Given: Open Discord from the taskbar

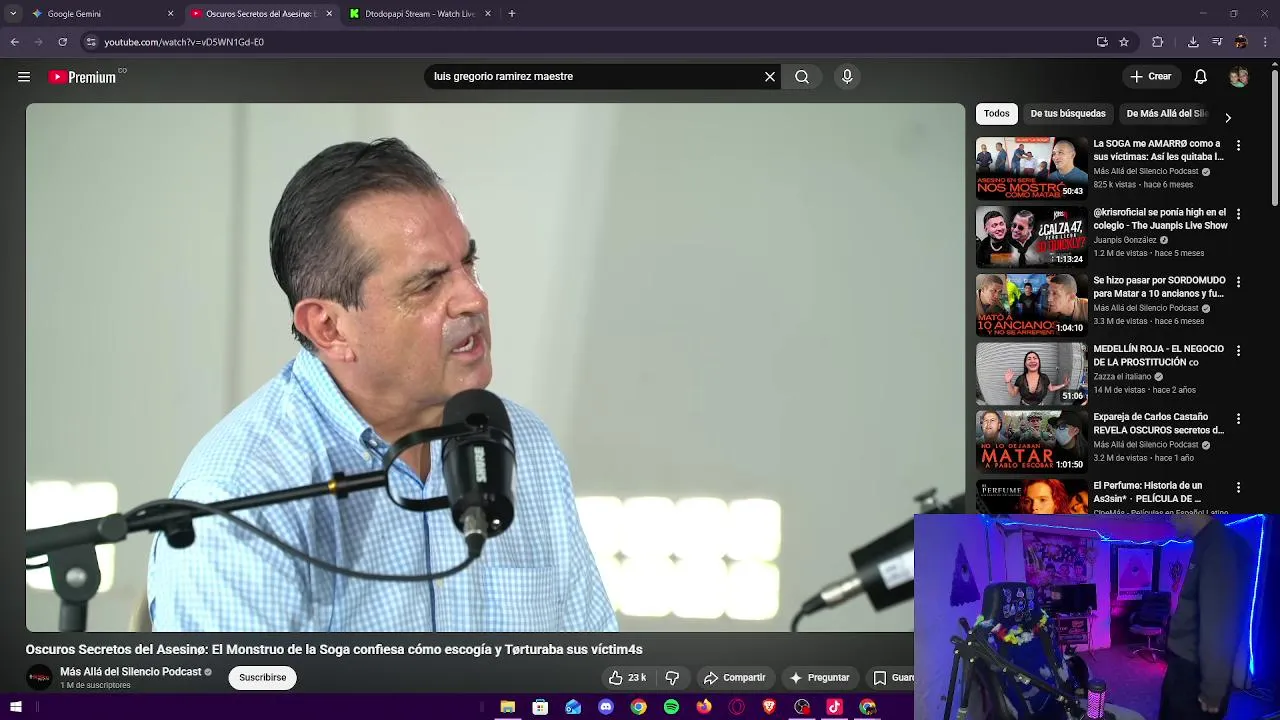Looking at the screenshot, I should pos(606,707).
